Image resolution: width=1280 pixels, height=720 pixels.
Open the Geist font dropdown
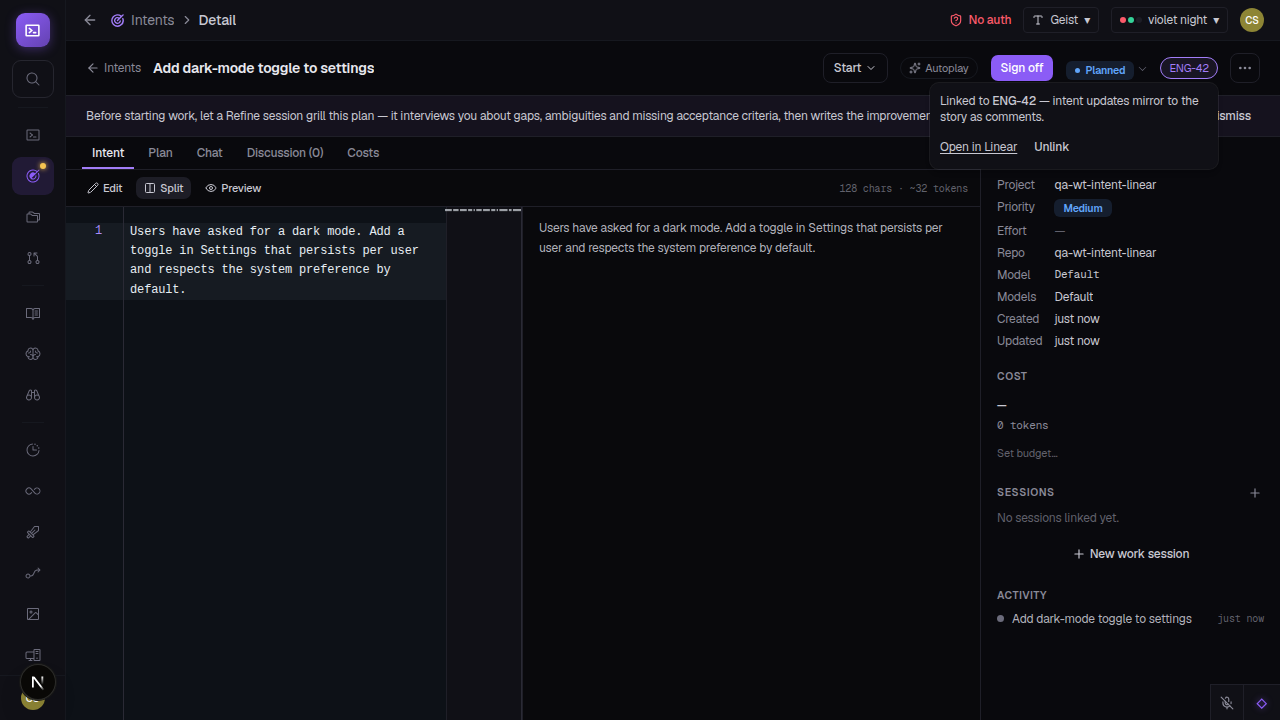pyautogui.click(x=1061, y=20)
